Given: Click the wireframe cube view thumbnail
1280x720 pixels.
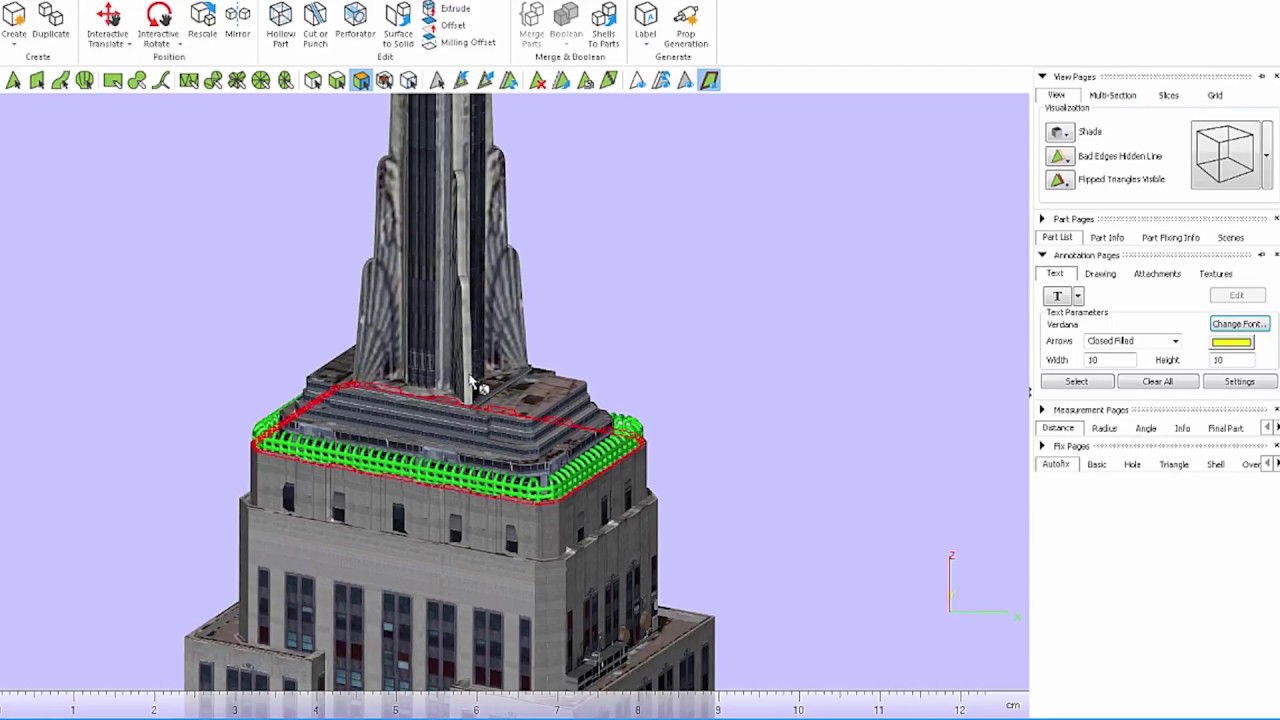Looking at the screenshot, I should click(1226, 155).
